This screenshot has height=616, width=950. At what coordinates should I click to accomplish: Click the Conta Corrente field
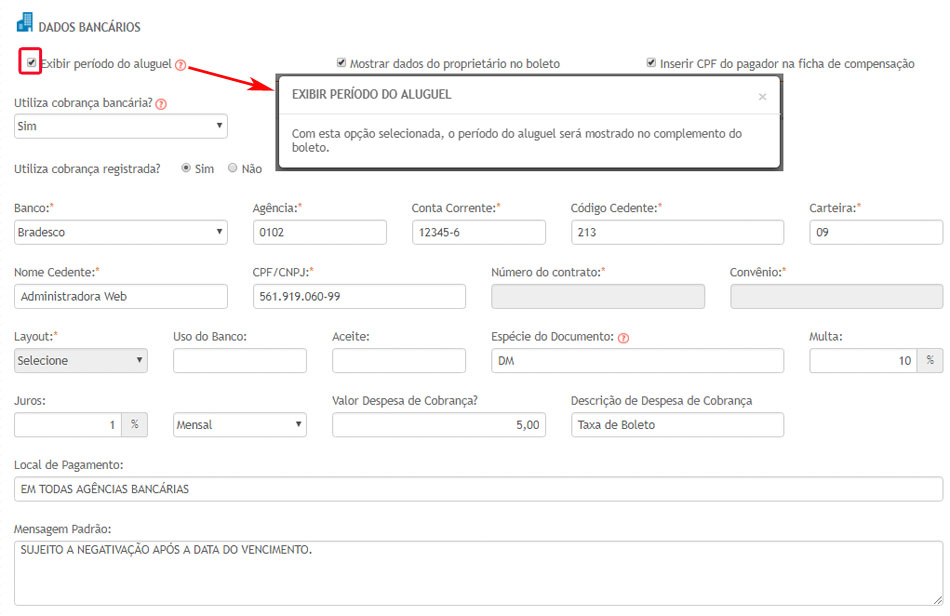(478, 232)
